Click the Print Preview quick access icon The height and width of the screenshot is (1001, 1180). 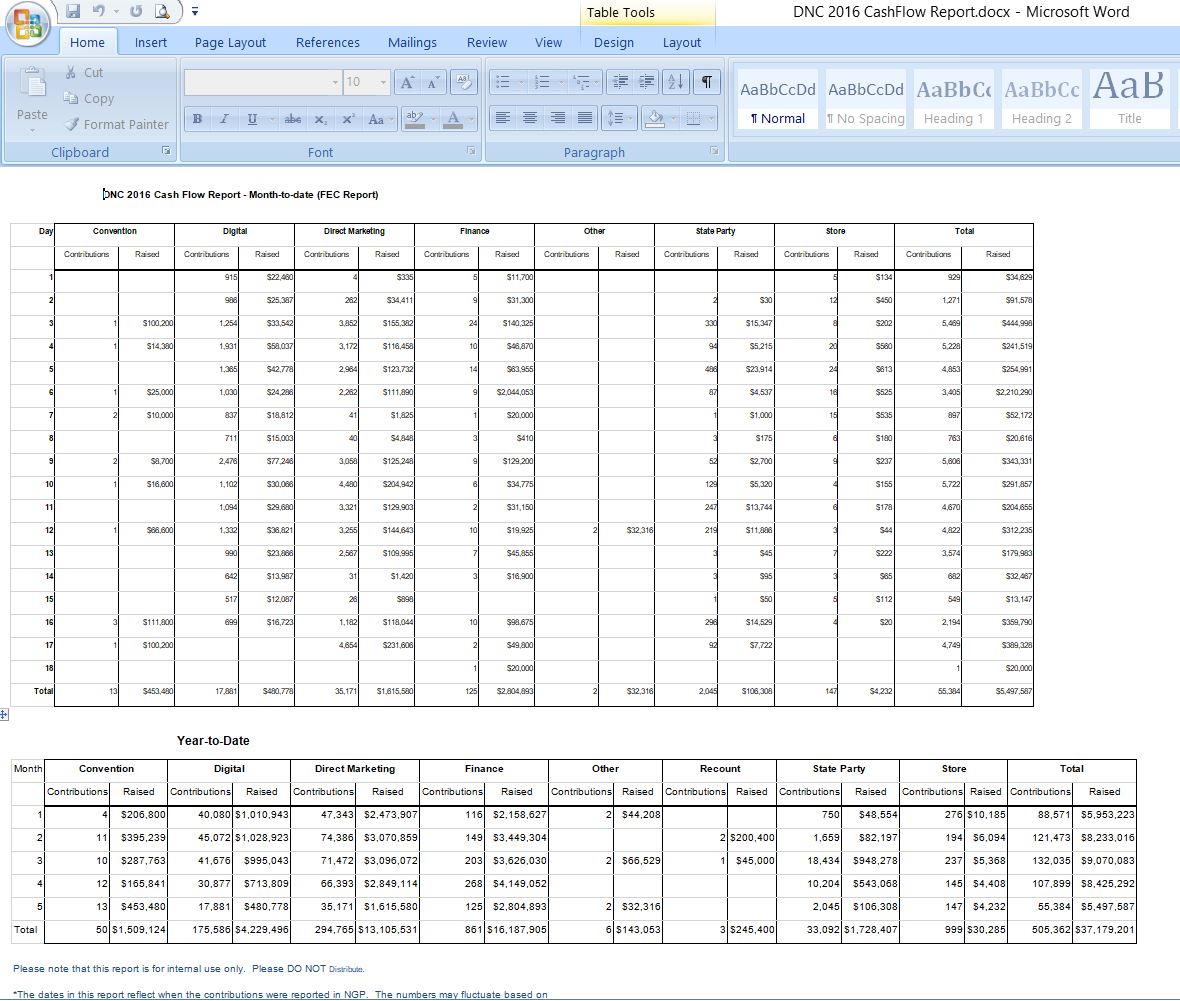click(x=162, y=12)
